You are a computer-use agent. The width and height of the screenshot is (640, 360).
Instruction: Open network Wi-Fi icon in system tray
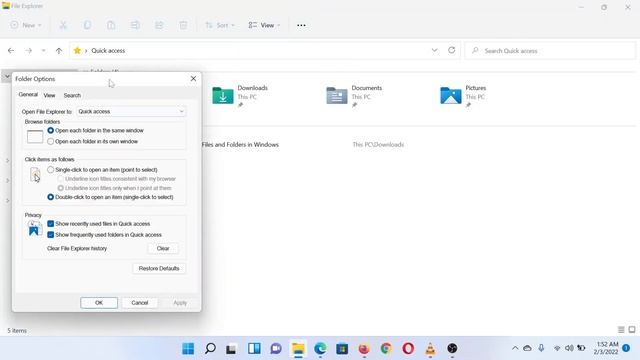click(557, 348)
